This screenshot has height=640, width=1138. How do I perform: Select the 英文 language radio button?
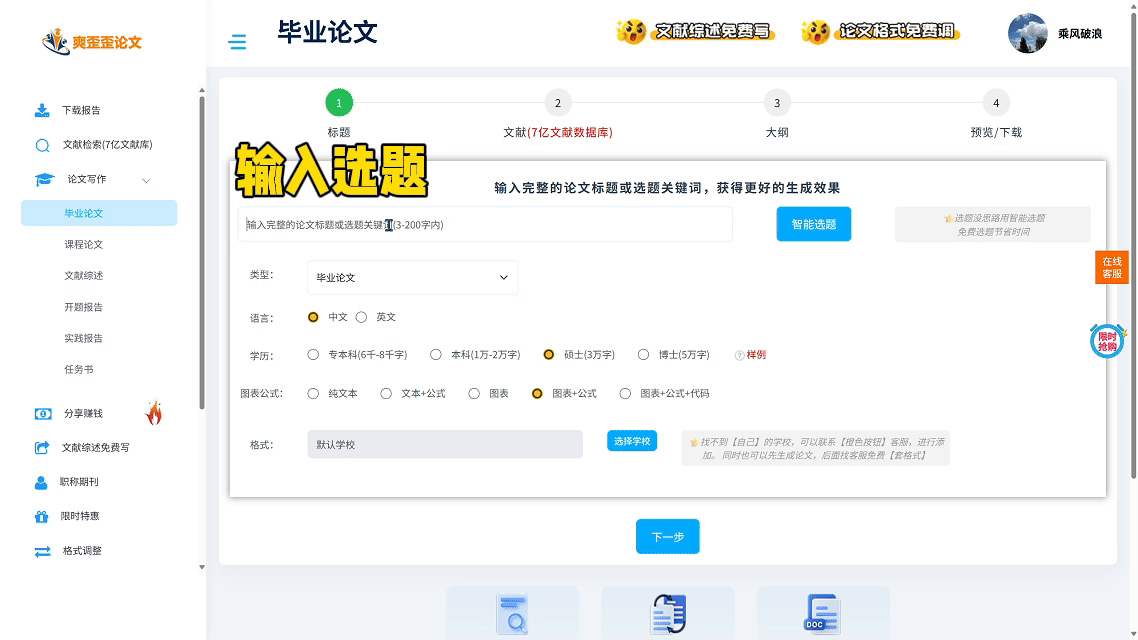(362, 317)
